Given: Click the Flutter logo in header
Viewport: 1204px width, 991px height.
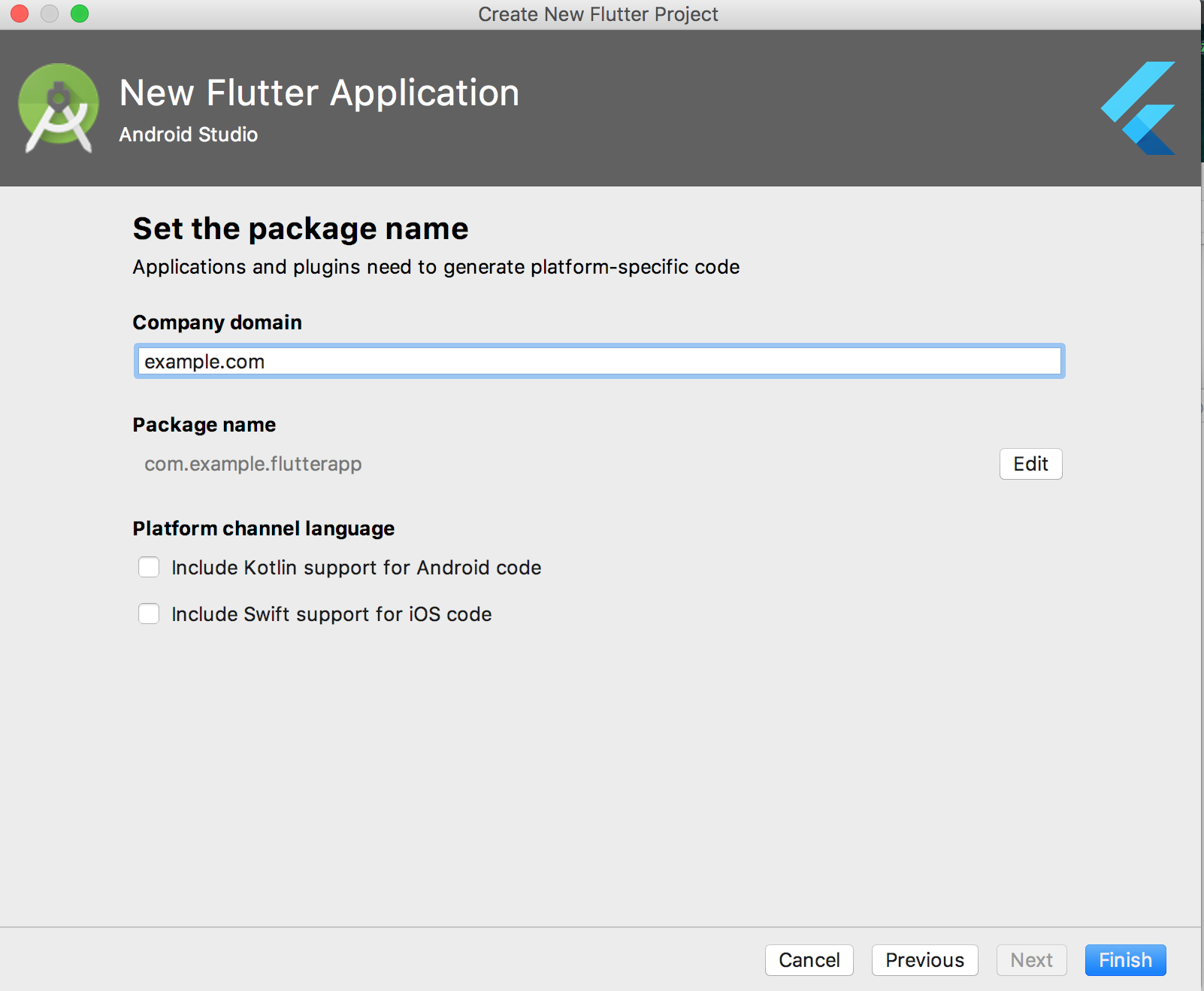Looking at the screenshot, I should coord(1139,108).
